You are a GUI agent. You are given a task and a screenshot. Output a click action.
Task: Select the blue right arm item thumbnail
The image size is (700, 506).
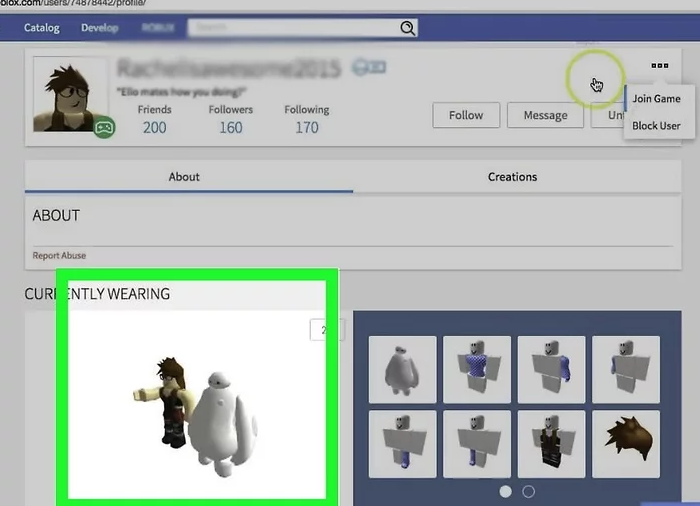[626, 370]
